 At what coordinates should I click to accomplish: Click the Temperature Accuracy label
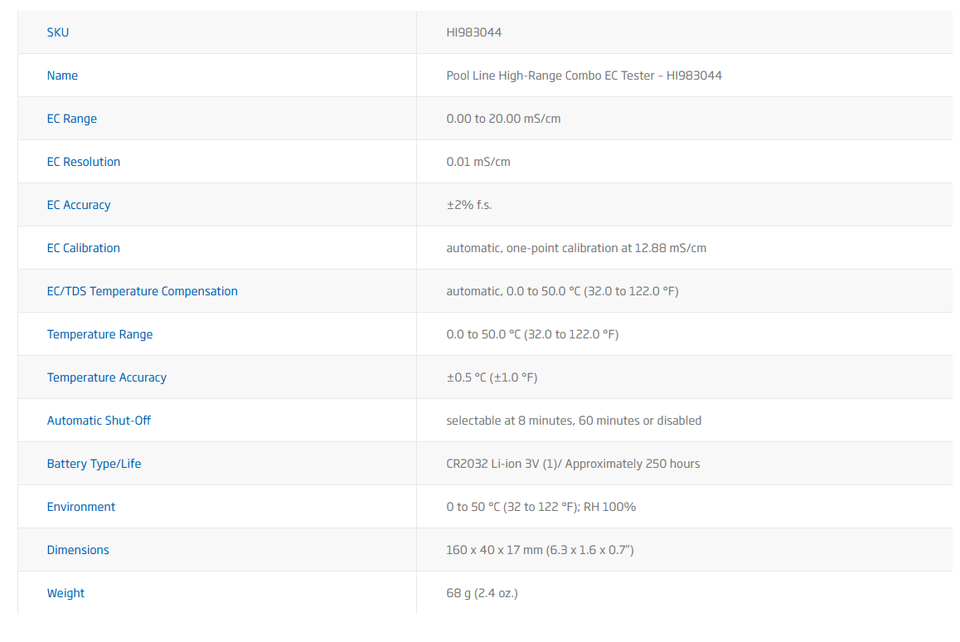[107, 378]
